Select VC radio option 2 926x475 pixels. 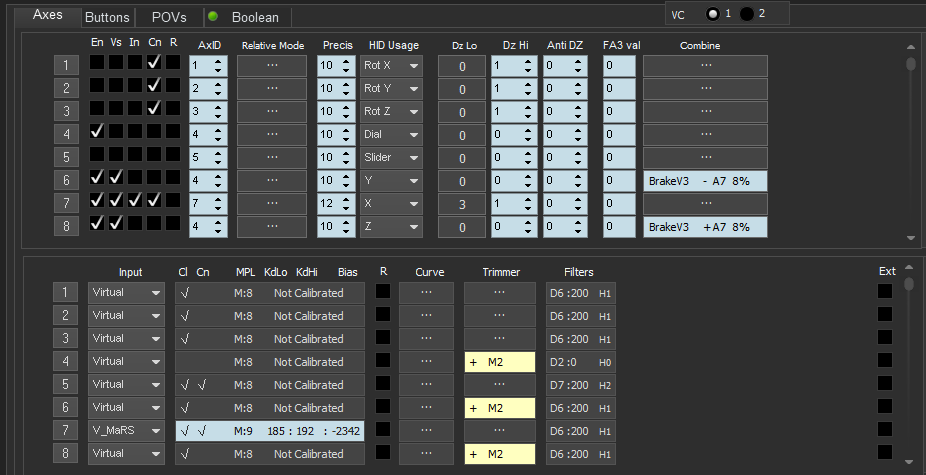point(746,14)
